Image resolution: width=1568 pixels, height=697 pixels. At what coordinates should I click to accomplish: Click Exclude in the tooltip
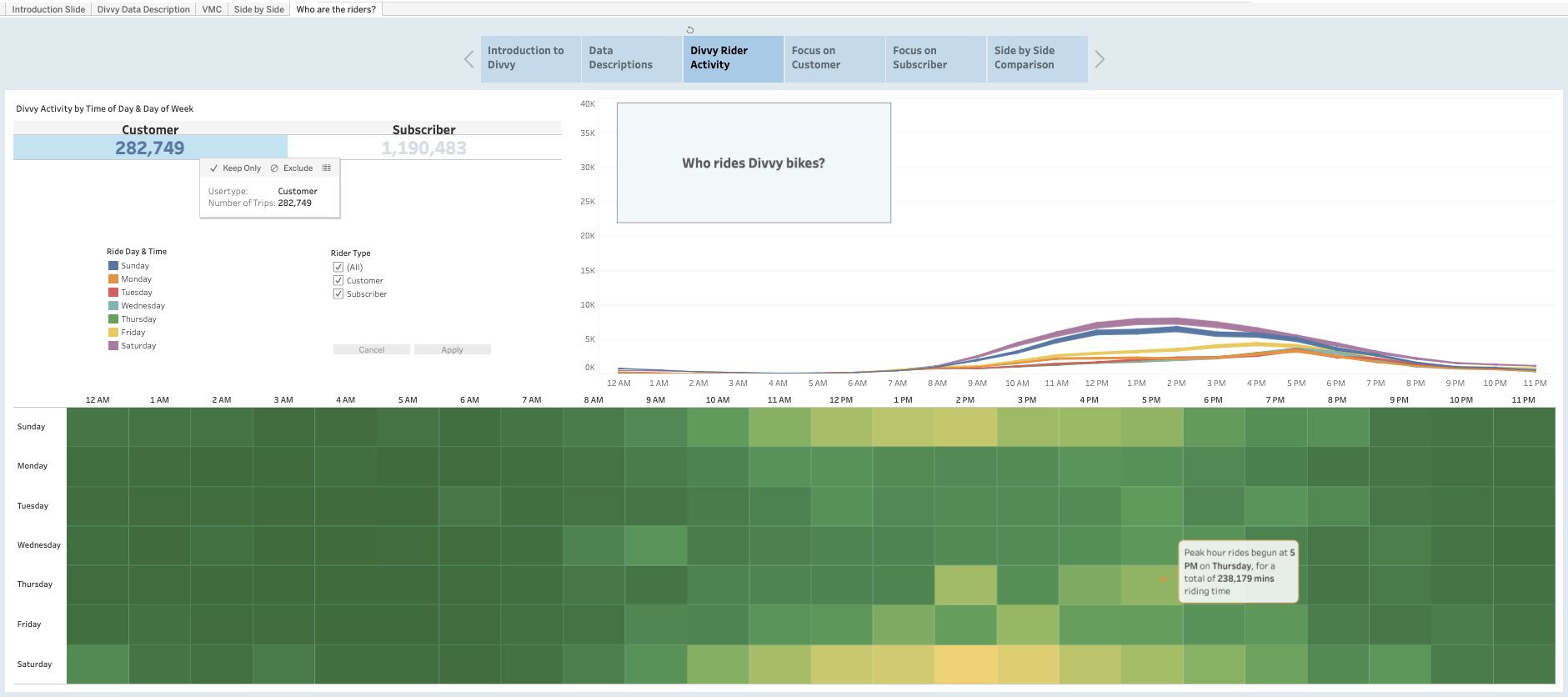click(292, 168)
